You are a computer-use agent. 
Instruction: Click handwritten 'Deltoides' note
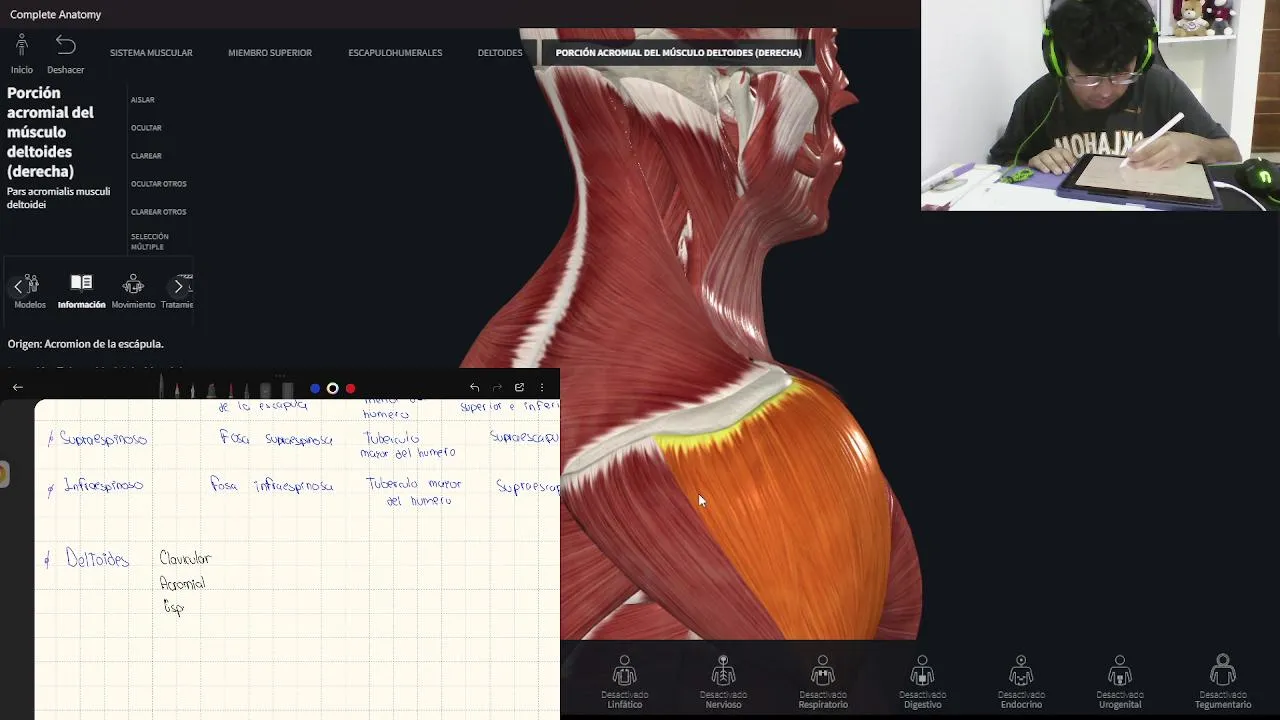click(x=97, y=559)
